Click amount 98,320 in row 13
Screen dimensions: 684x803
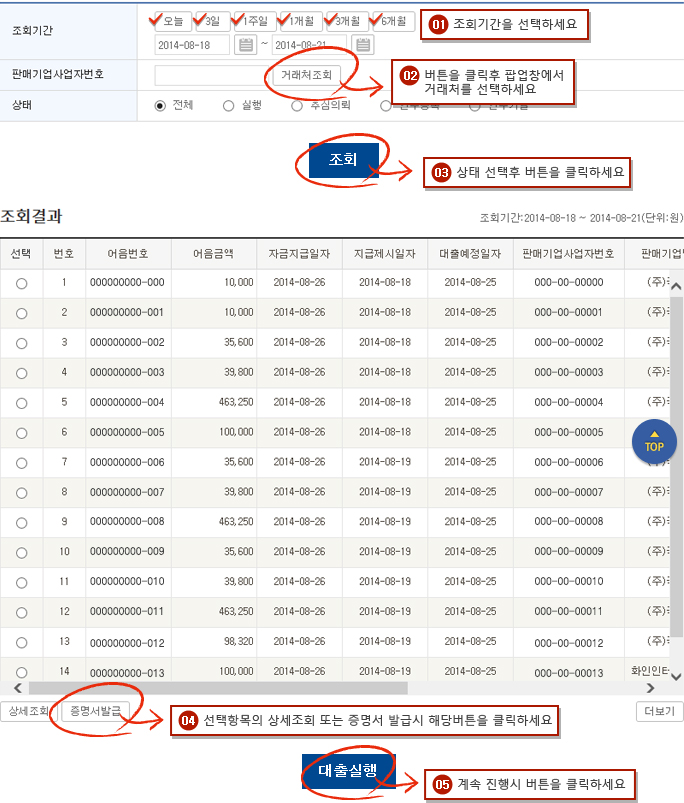point(239,641)
